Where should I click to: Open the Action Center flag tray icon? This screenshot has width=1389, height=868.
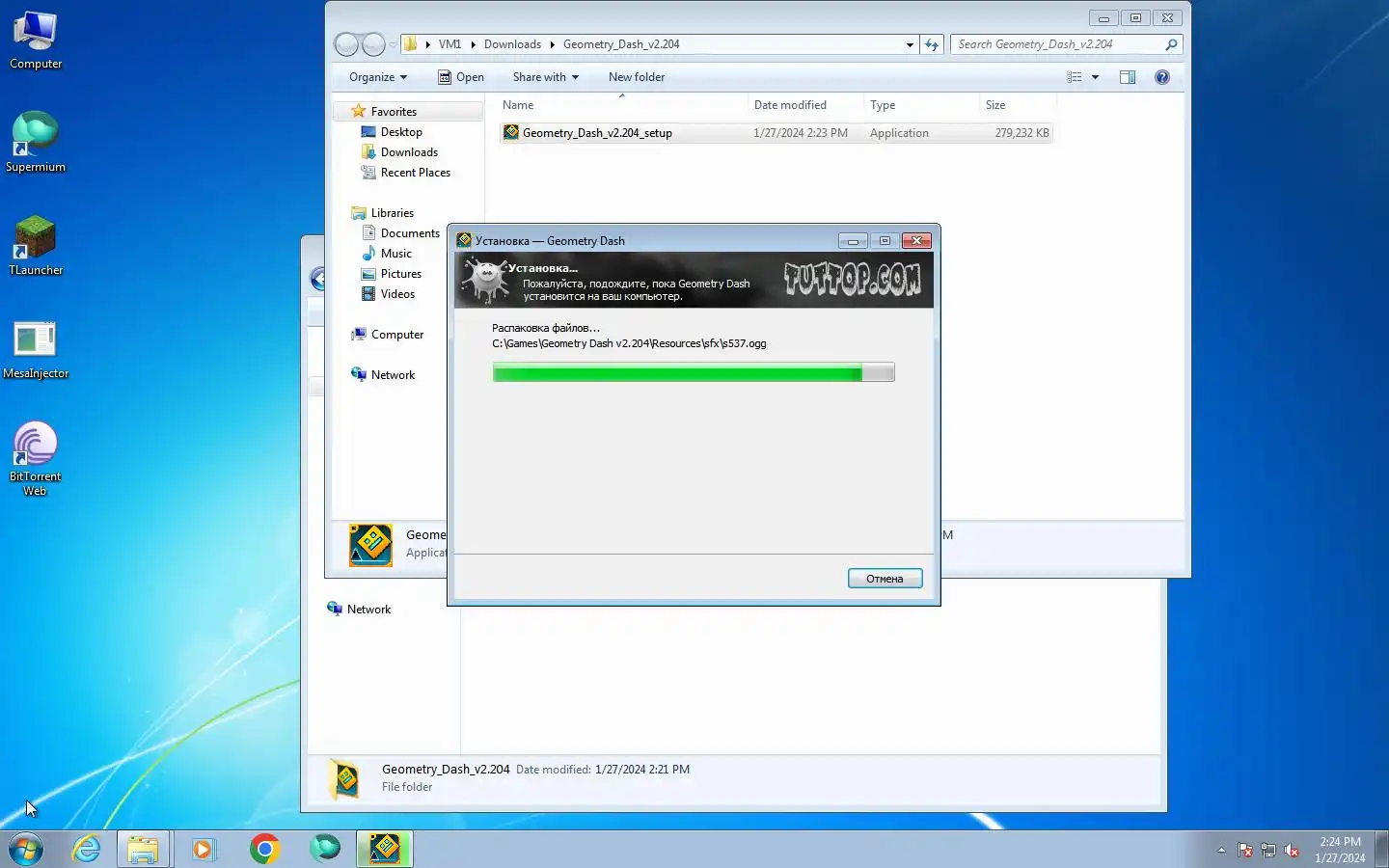1245,850
